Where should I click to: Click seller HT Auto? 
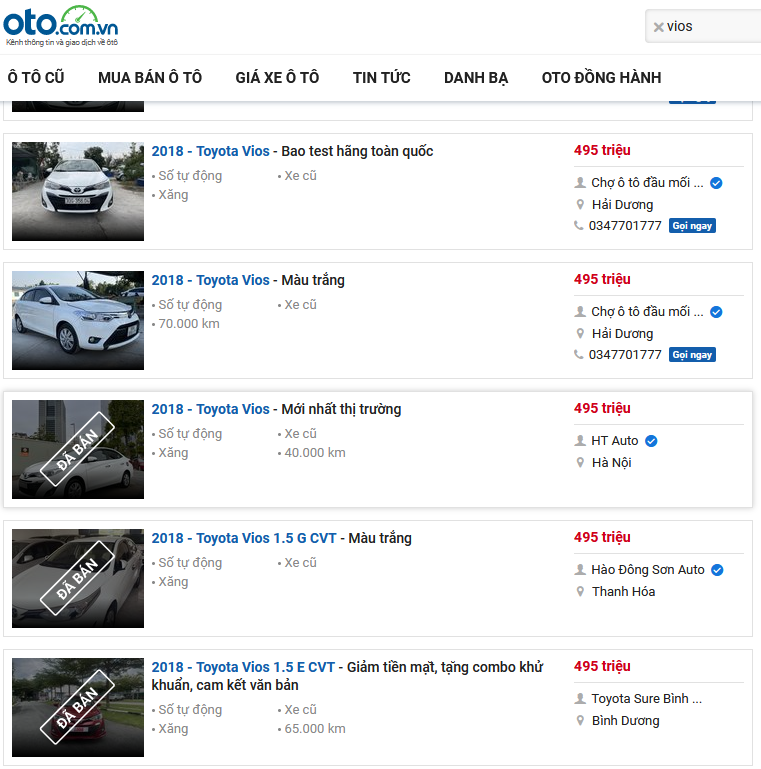click(x=614, y=440)
